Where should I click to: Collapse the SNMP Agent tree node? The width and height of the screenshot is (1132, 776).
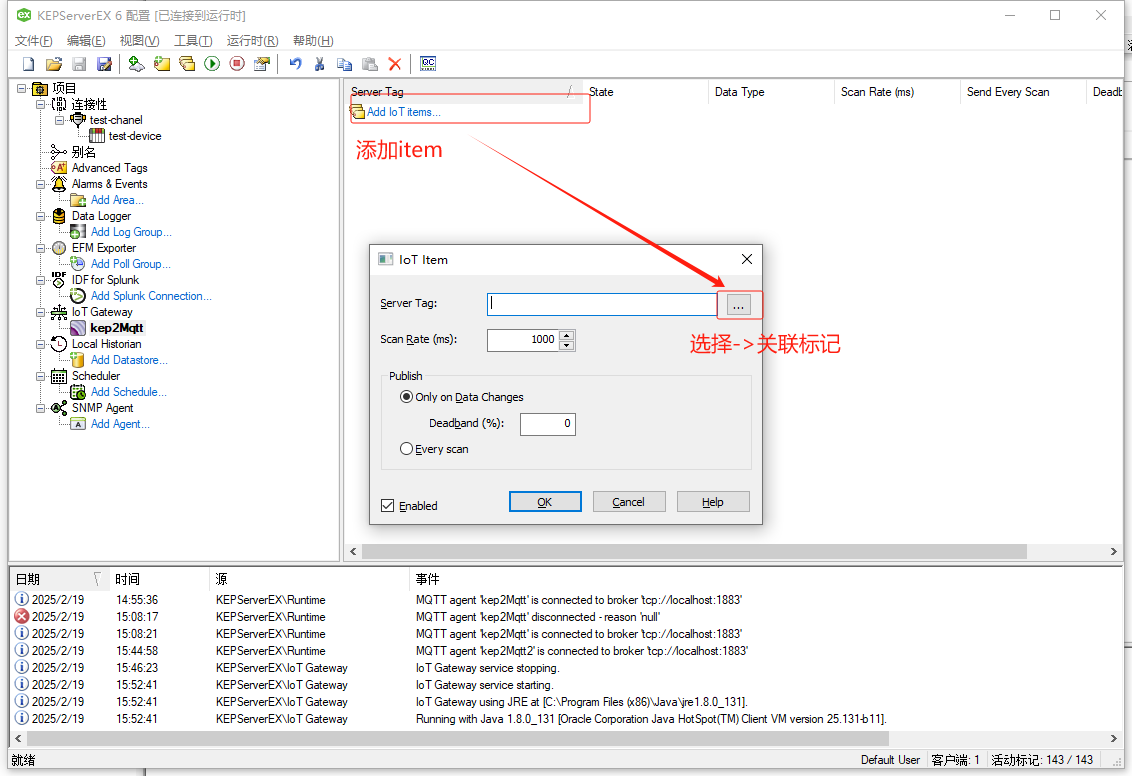tap(40, 408)
